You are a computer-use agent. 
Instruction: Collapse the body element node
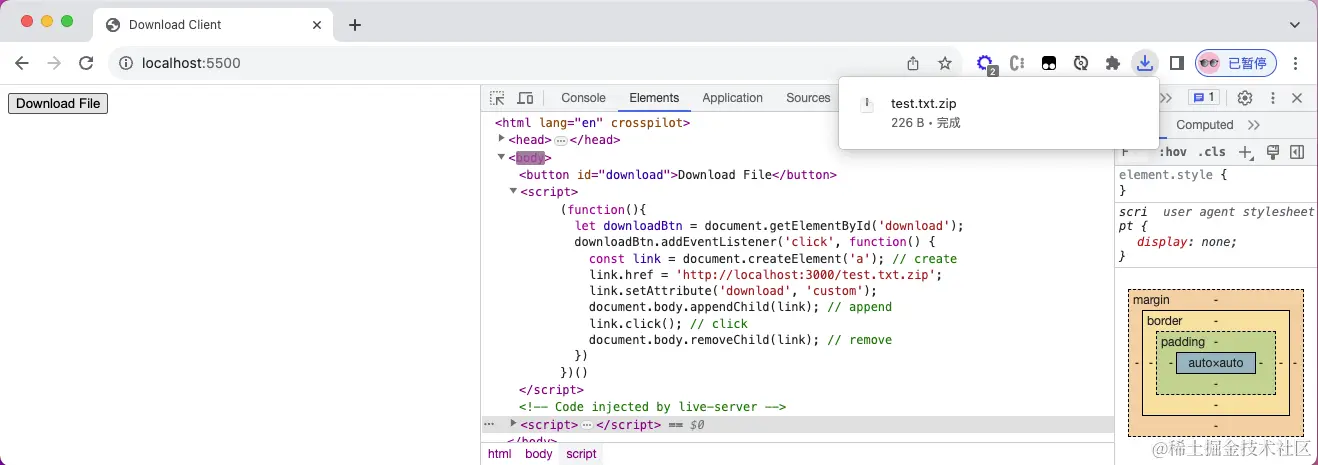[502, 157]
